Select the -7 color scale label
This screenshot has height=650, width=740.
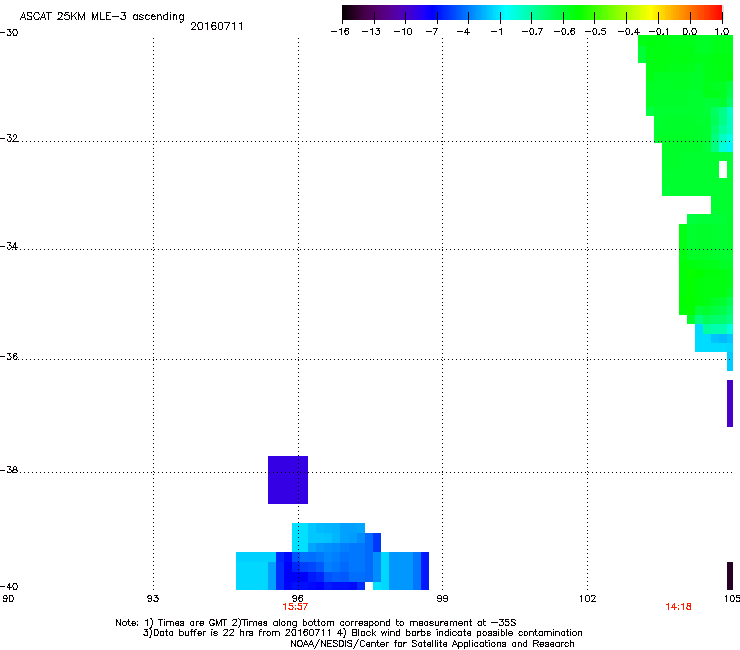[x=432, y=32]
